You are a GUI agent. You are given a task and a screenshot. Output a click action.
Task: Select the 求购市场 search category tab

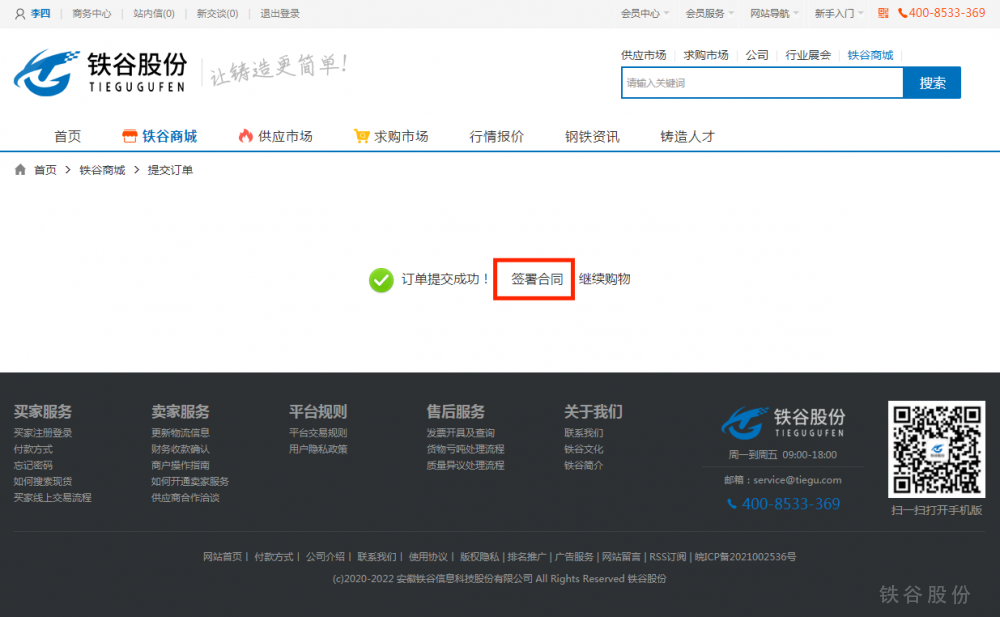(x=705, y=55)
